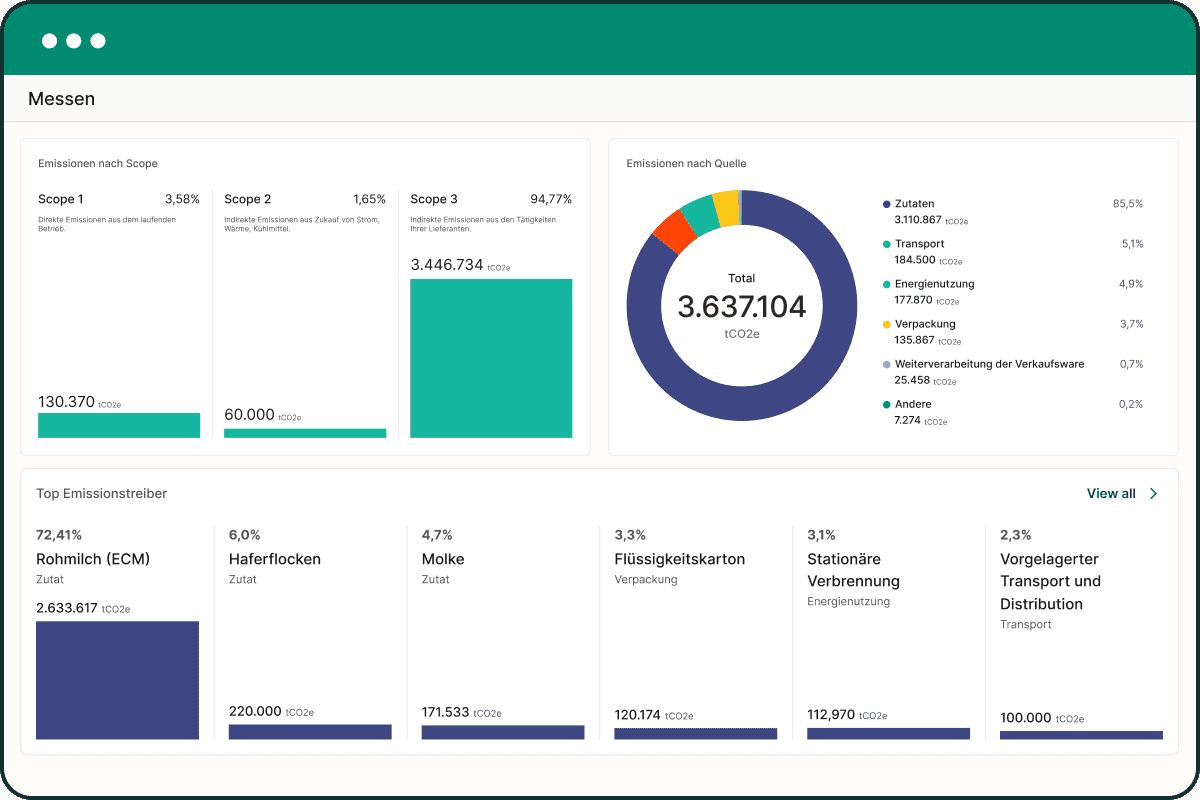Click the Molke emissions bar
The image size is (1200, 800).
pyautogui.click(x=503, y=732)
